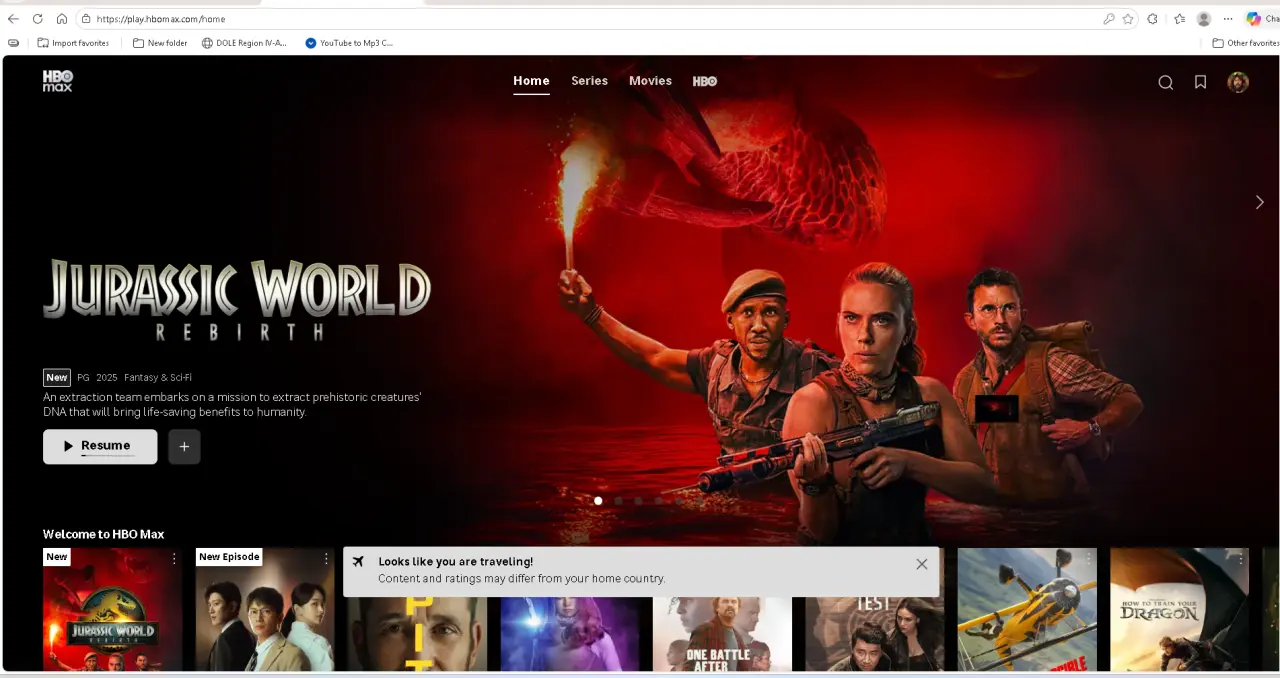Open My List bookmark icon
Viewport: 1280px width, 678px height.
pos(1201,82)
